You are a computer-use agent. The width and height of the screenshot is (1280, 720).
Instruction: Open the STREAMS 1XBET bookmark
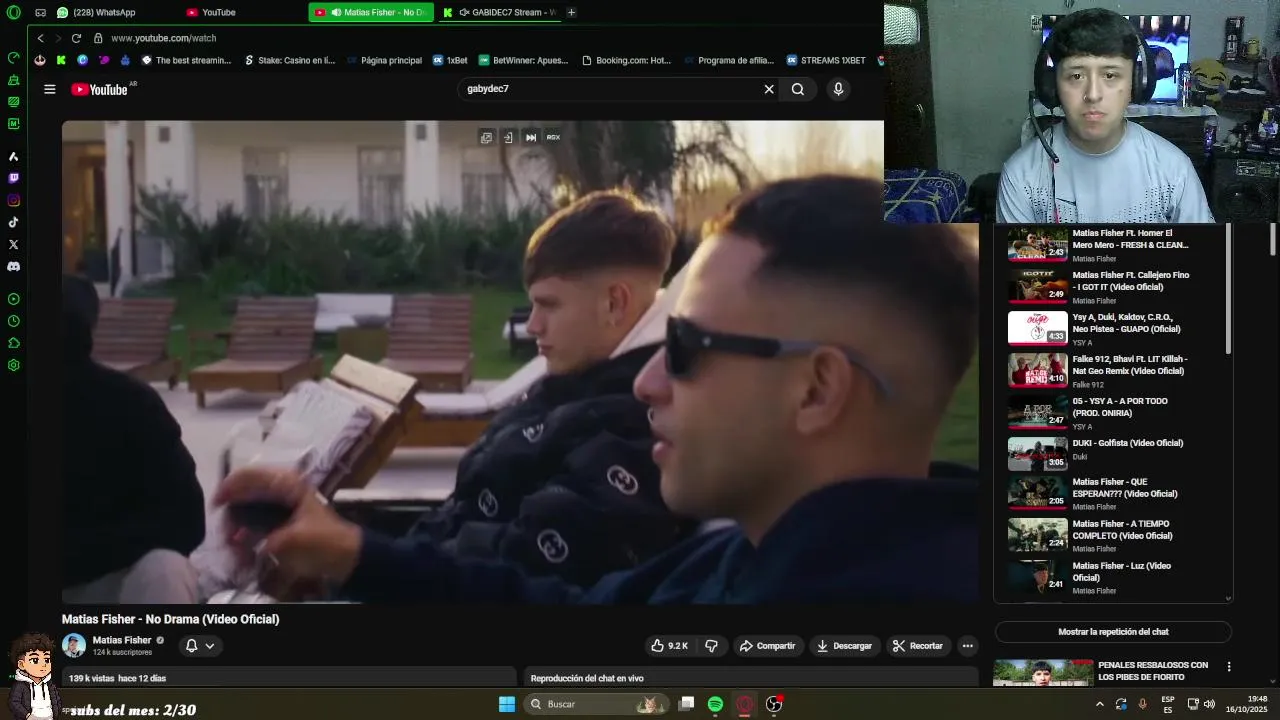826,60
